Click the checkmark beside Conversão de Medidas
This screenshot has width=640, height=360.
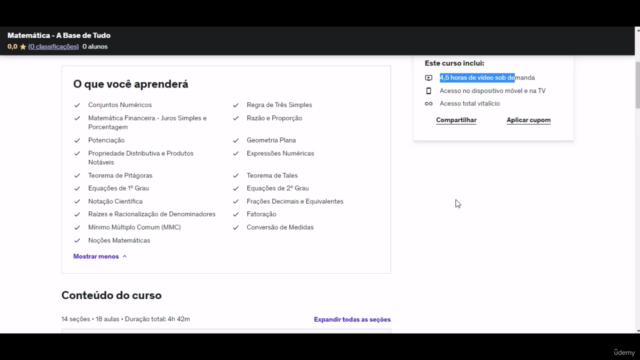(x=236, y=228)
